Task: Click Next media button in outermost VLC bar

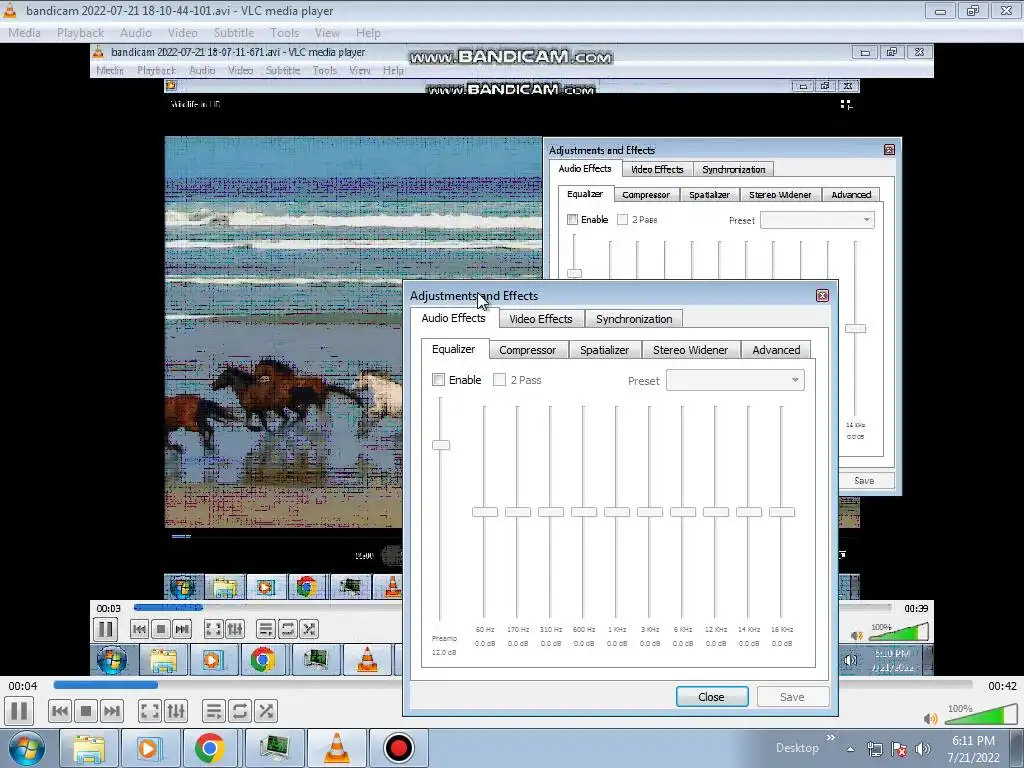Action: pyautogui.click(x=112, y=711)
